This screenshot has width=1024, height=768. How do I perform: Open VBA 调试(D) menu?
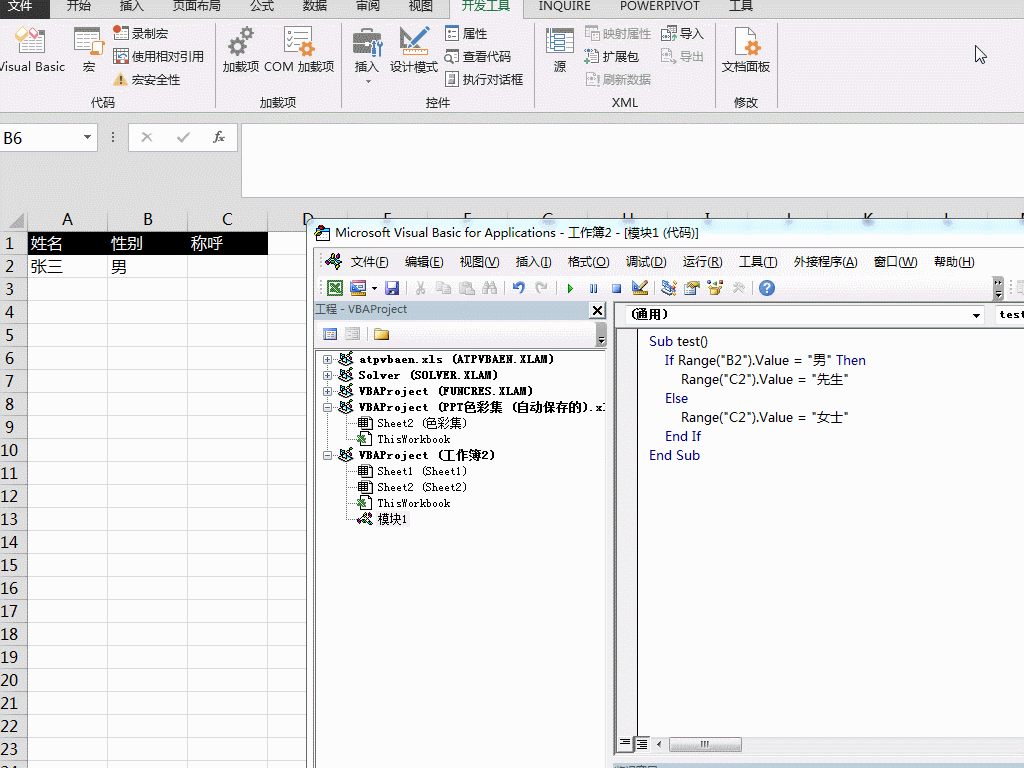pyautogui.click(x=646, y=262)
